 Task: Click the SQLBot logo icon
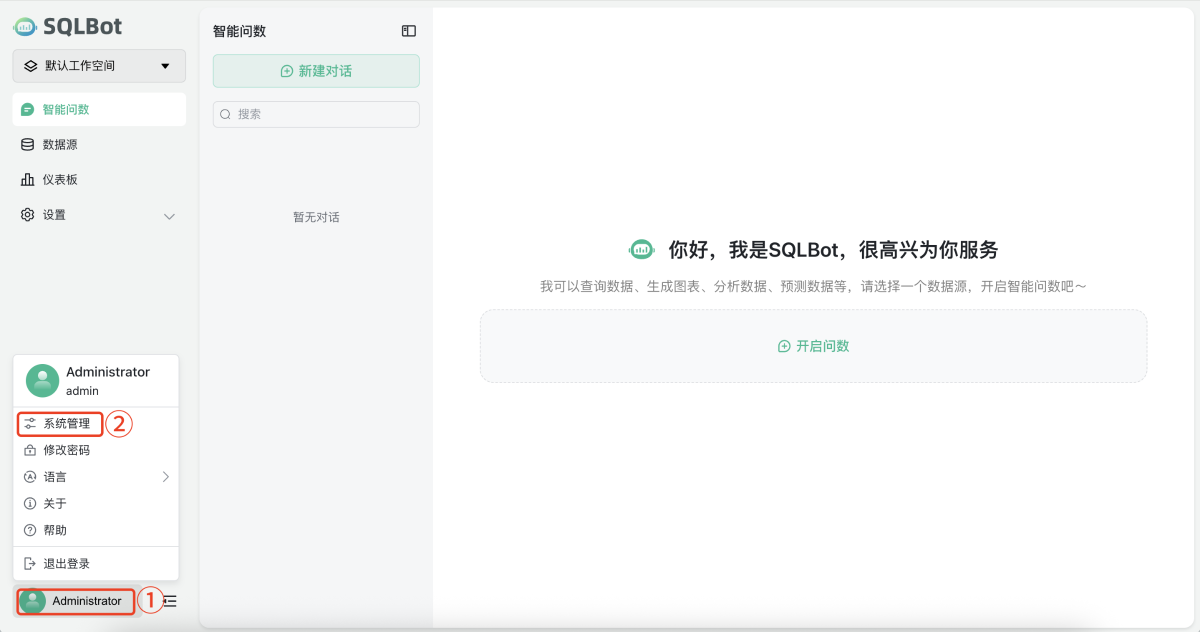pos(24,26)
